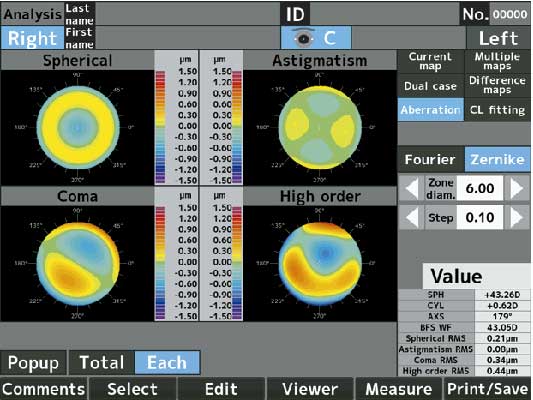This screenshot has height=400, width=533.
Task: Switch to Difference maps view
Action: [x=497, y=85]
